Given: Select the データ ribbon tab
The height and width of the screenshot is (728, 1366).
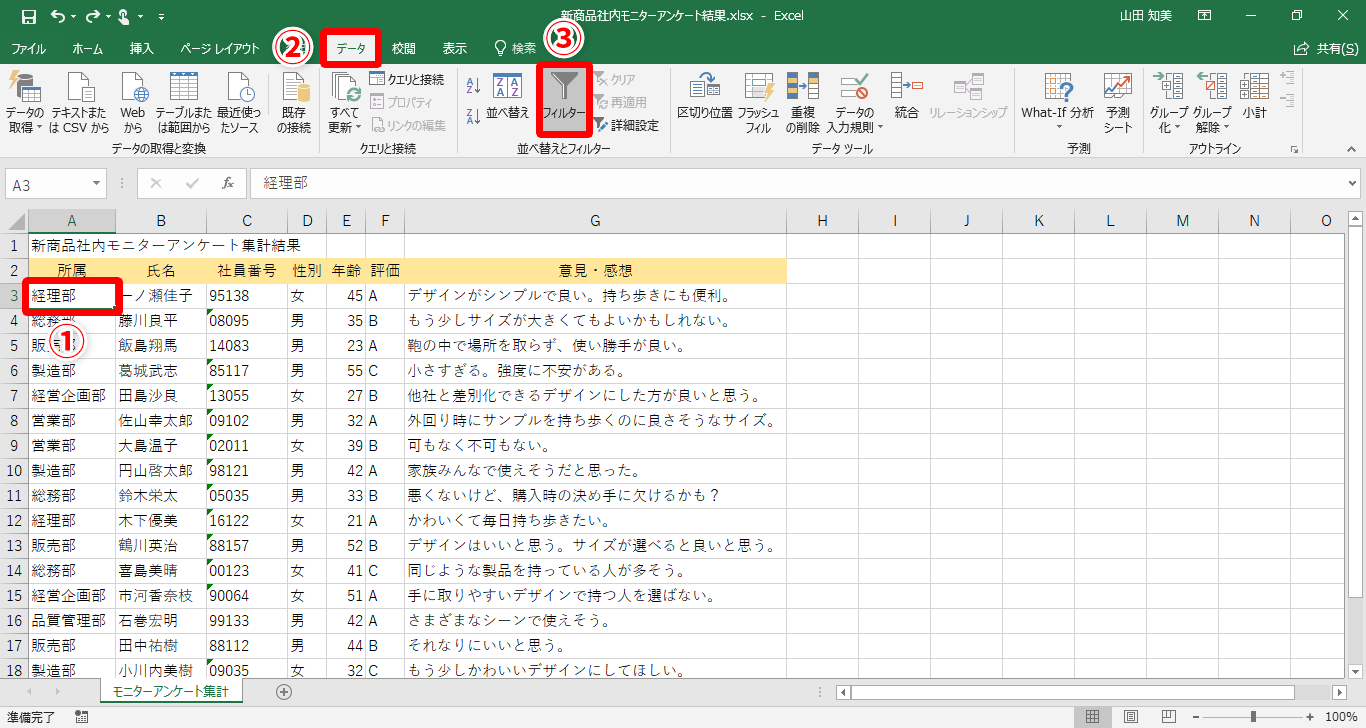Looking at the screenshot, I should [x=351, y=48].
